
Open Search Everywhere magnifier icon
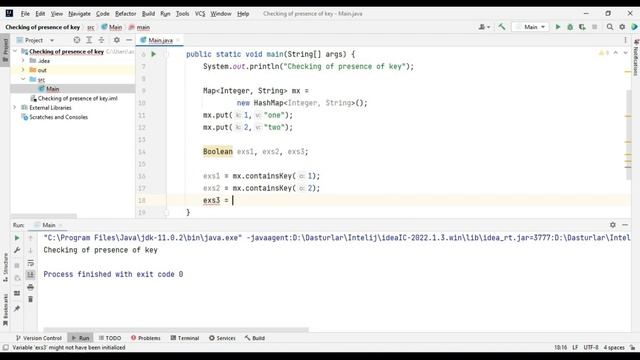pyautogui.click(x=610, y=27)
